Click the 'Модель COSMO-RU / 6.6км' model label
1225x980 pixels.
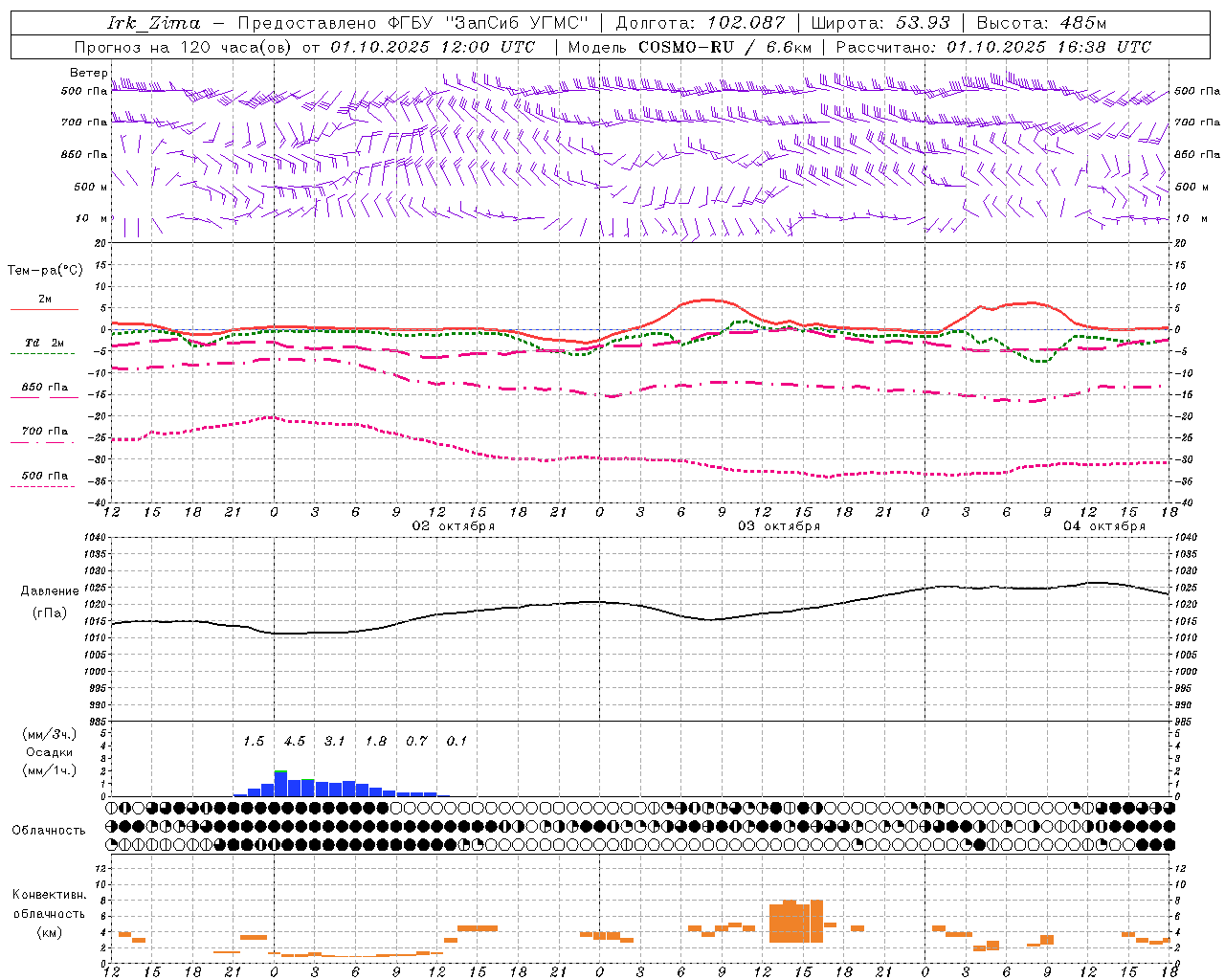690,47
